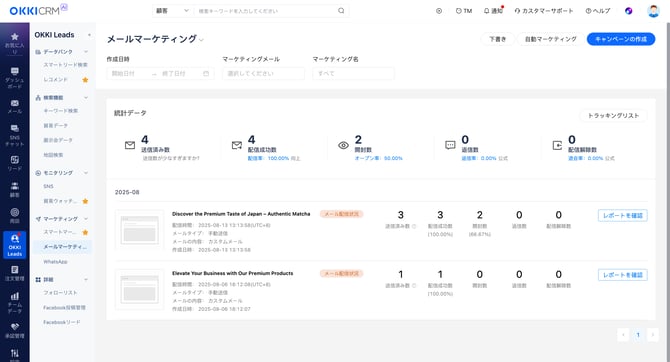Click the オープン率 50.00% link
Image resolution: width=670 pixels, height=362 pixels.
[379, 158]
